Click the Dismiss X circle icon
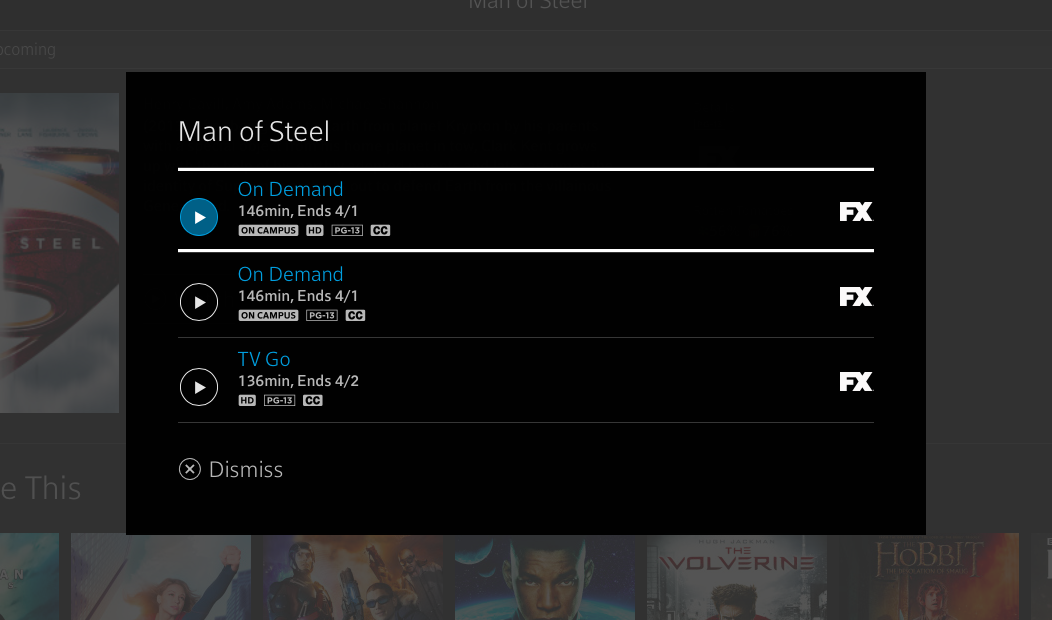 (190, 469)
